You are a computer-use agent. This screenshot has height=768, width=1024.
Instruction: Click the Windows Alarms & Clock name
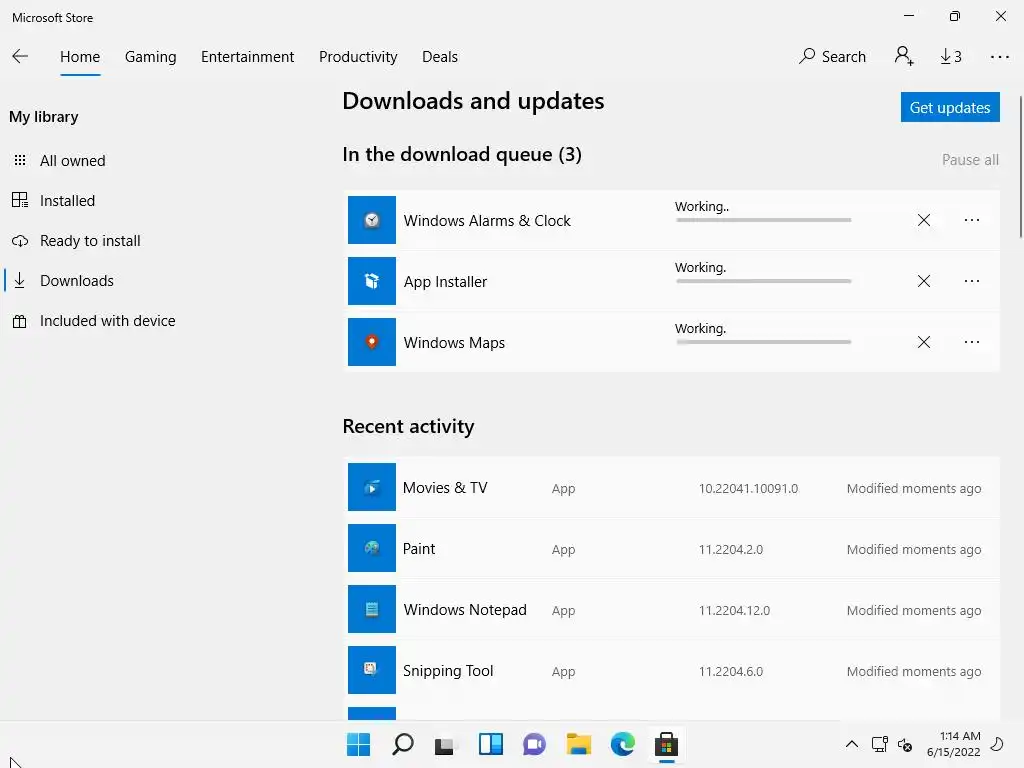pyautogui.click(x=487, y=221)
